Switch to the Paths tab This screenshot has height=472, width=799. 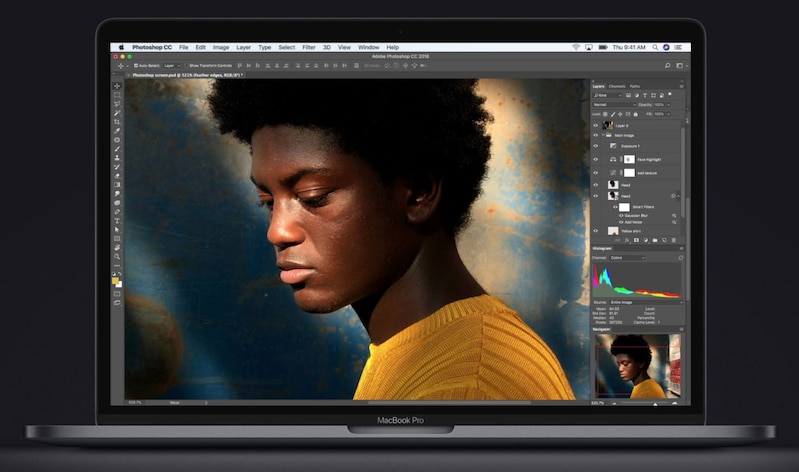click(x=634, y=86)
